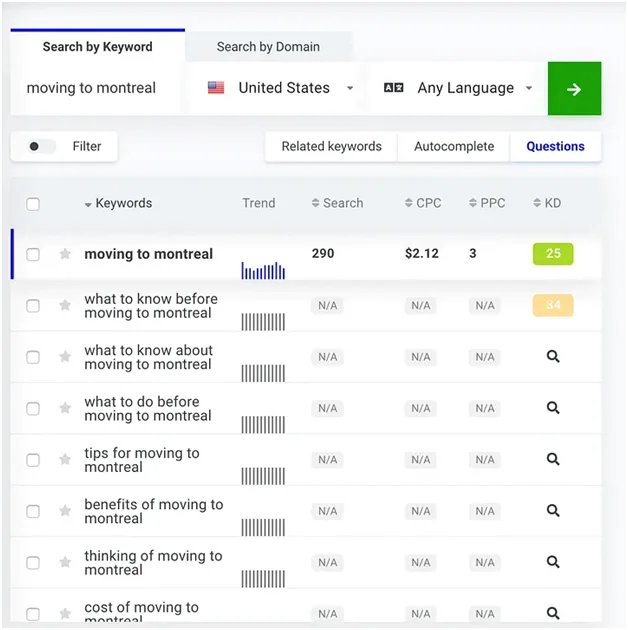Click the language translate icon

coord(393,88)
